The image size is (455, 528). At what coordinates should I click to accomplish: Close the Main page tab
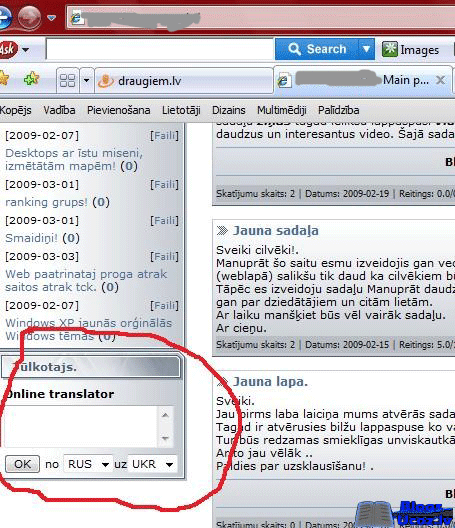[440, 80]
